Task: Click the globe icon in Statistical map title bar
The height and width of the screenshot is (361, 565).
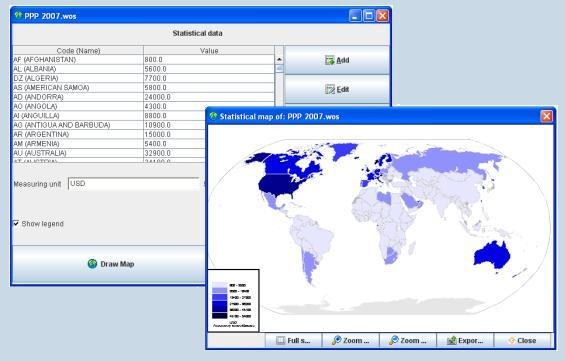Action: tap(214, 116)
